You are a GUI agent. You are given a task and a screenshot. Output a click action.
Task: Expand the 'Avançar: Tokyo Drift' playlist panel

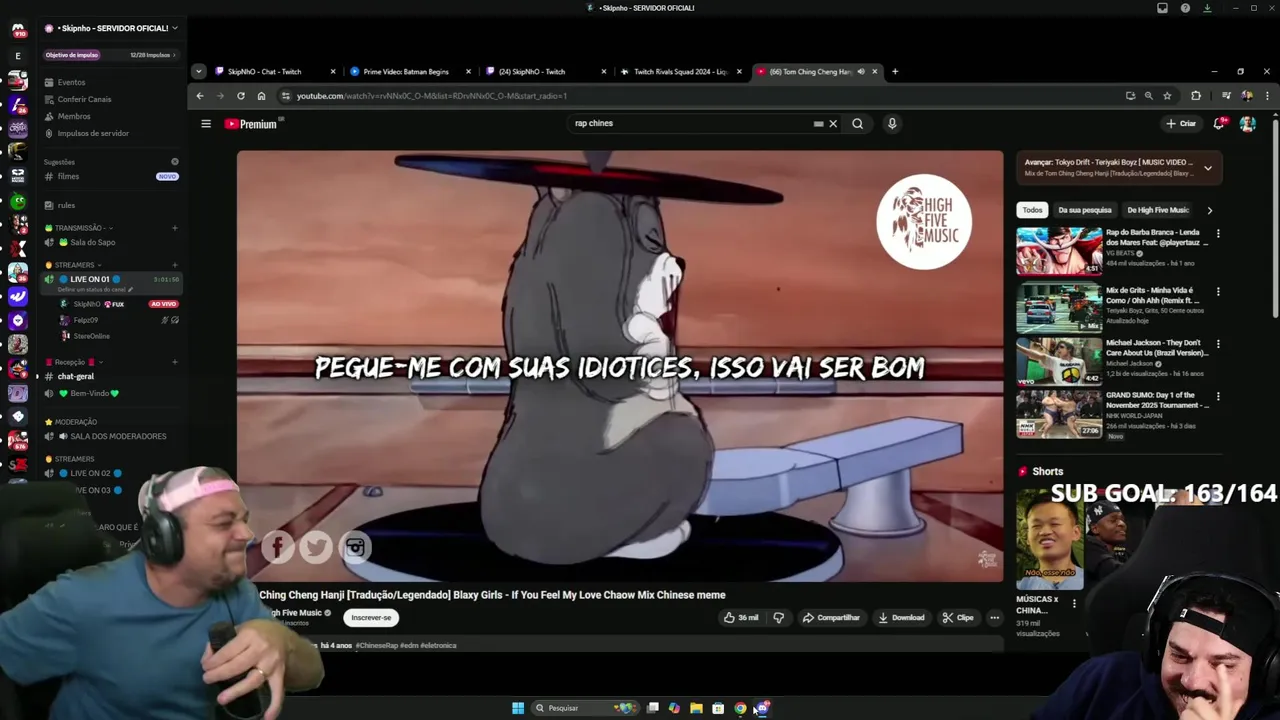pyautogui.click(x=1208, y=168)
